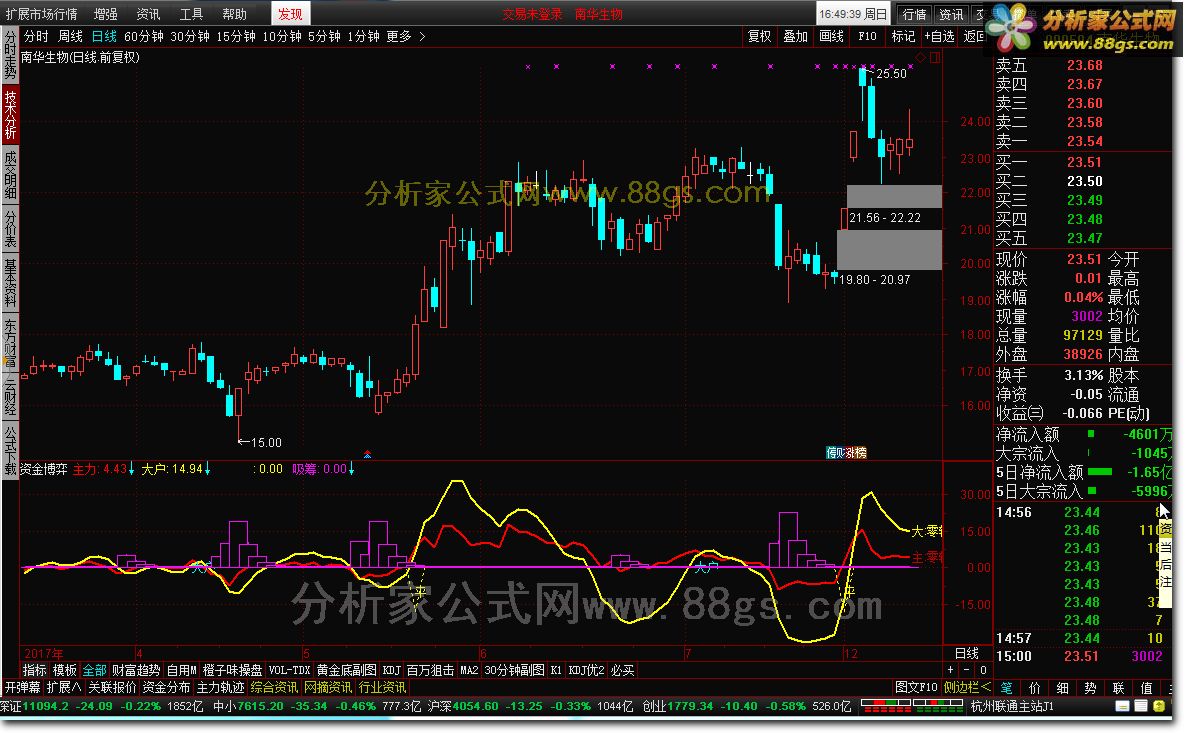Open the 增强 menu

coord(105,14)
